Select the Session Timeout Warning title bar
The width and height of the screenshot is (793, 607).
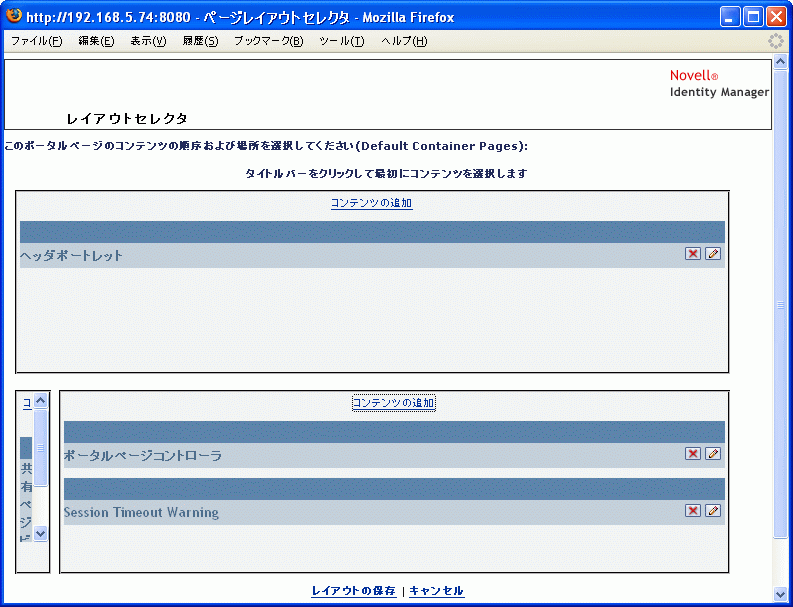(394, 512)
